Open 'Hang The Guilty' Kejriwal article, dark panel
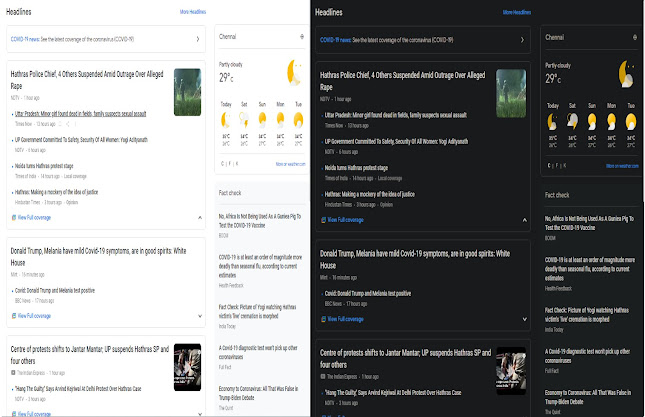 (x=393, y=393)
